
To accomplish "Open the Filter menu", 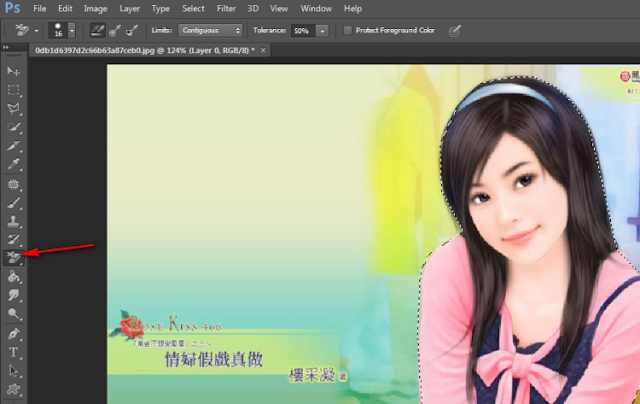I will [x=226, y=8].
